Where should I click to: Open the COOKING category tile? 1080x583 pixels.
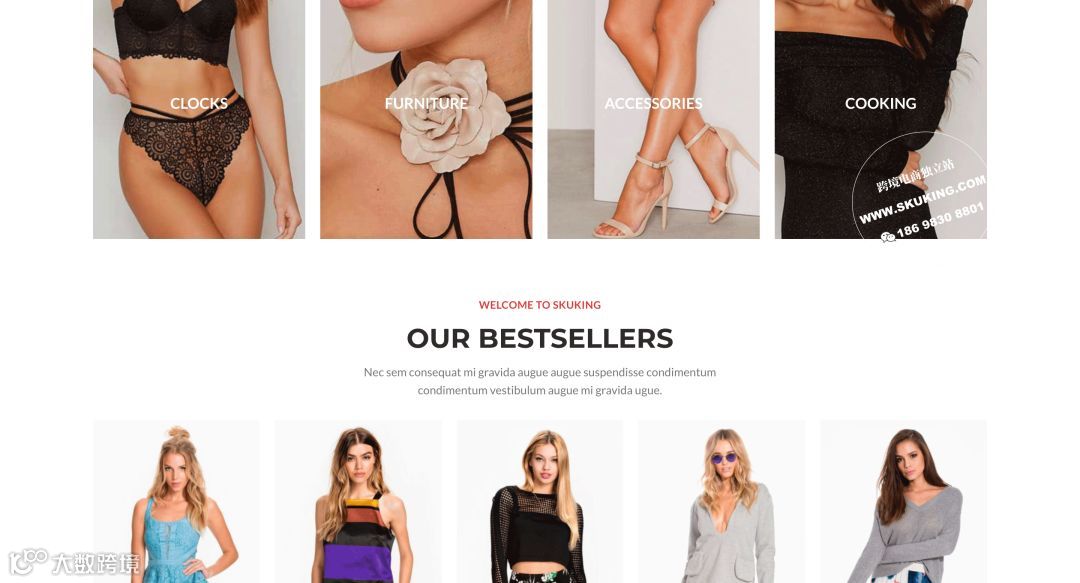point(881,119)
